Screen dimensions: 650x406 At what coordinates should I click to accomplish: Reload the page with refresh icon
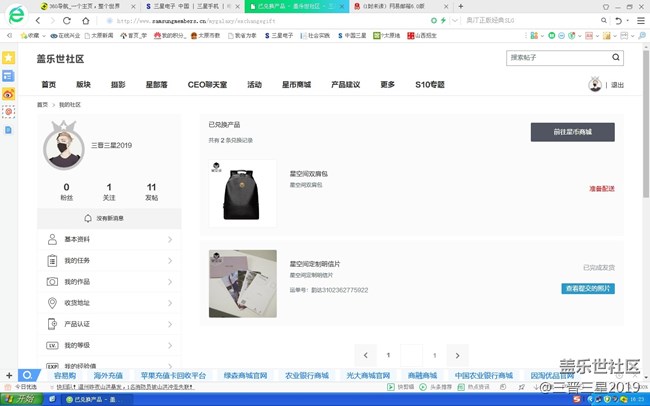[66, 20]
